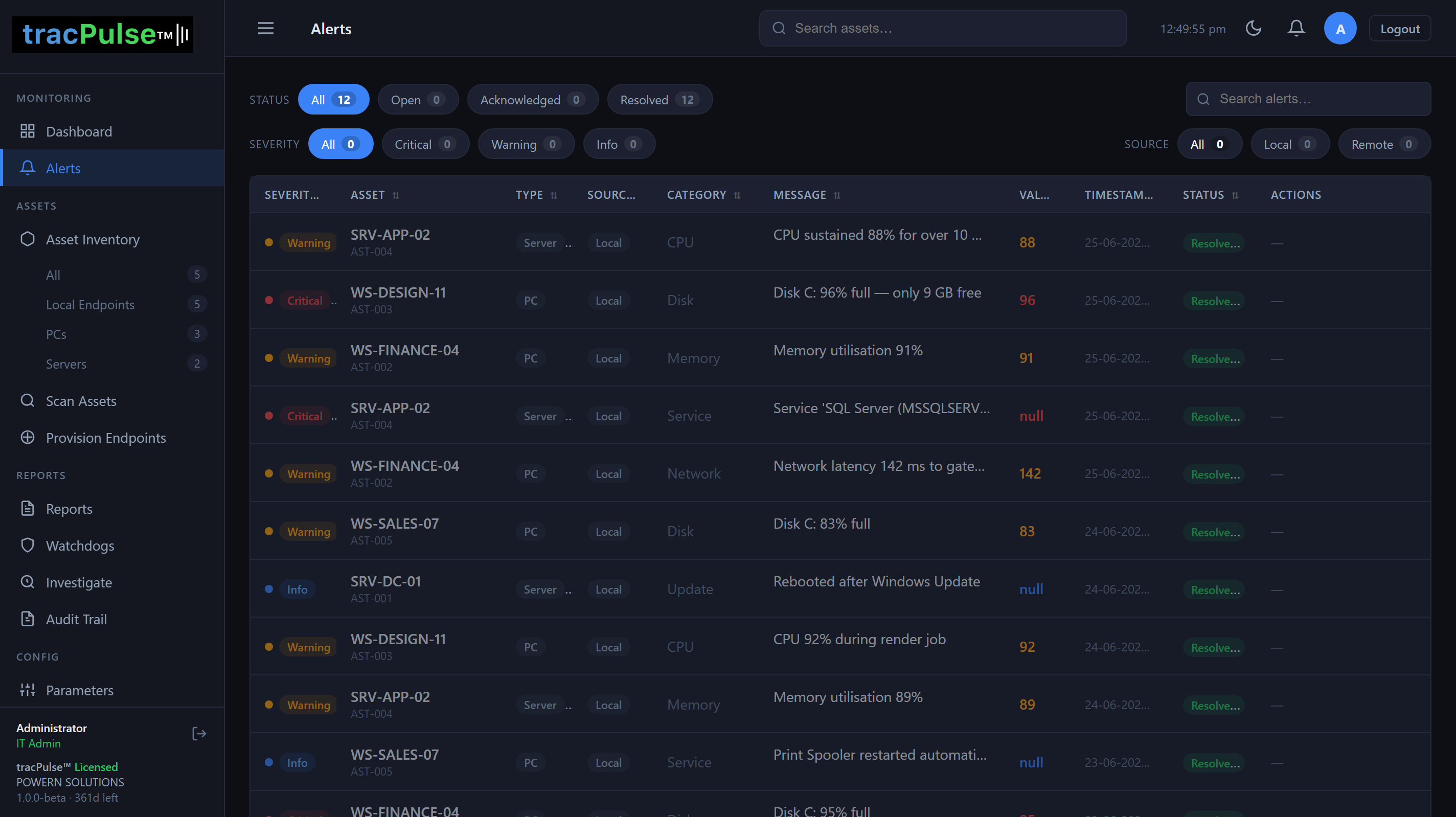
Task: Open SRV-APP-02 CPU alert asset name
Action: (x=390, y=235)
